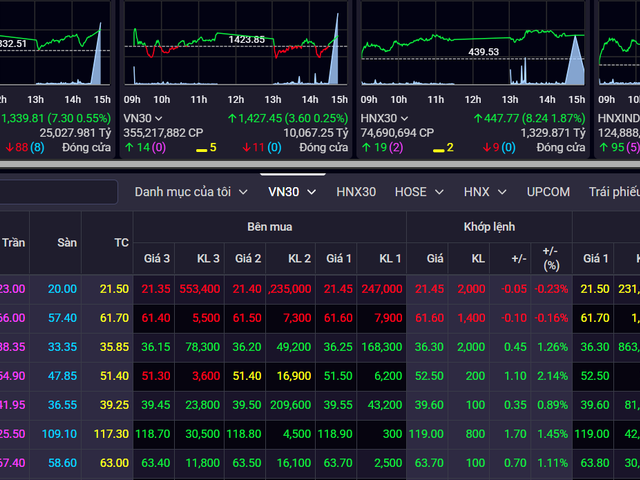This screenshot has height=480, width=640.
Task: Click the red decliners arrow under HNX30 chart
Action: click(x=489, y=147)
